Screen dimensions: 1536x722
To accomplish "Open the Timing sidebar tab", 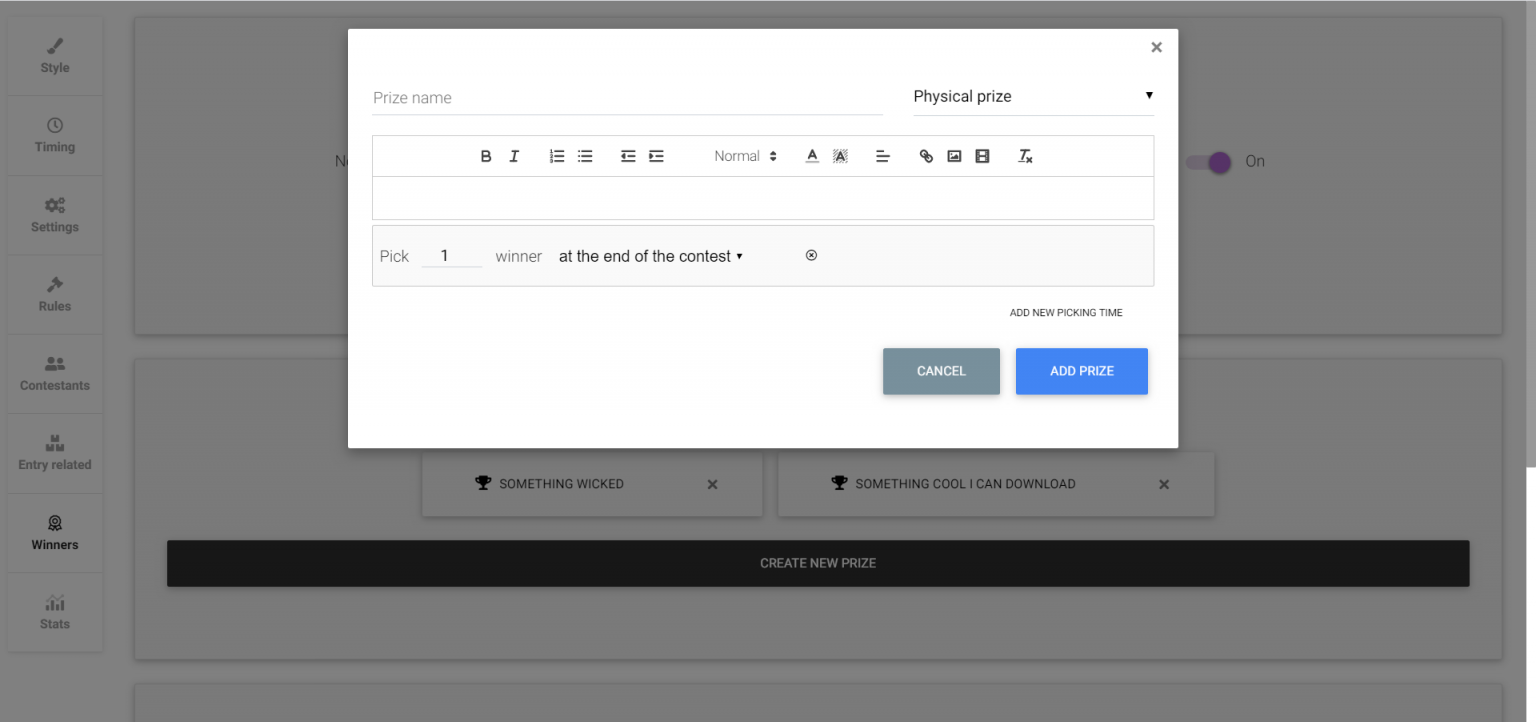I will [x=55, y=135].
